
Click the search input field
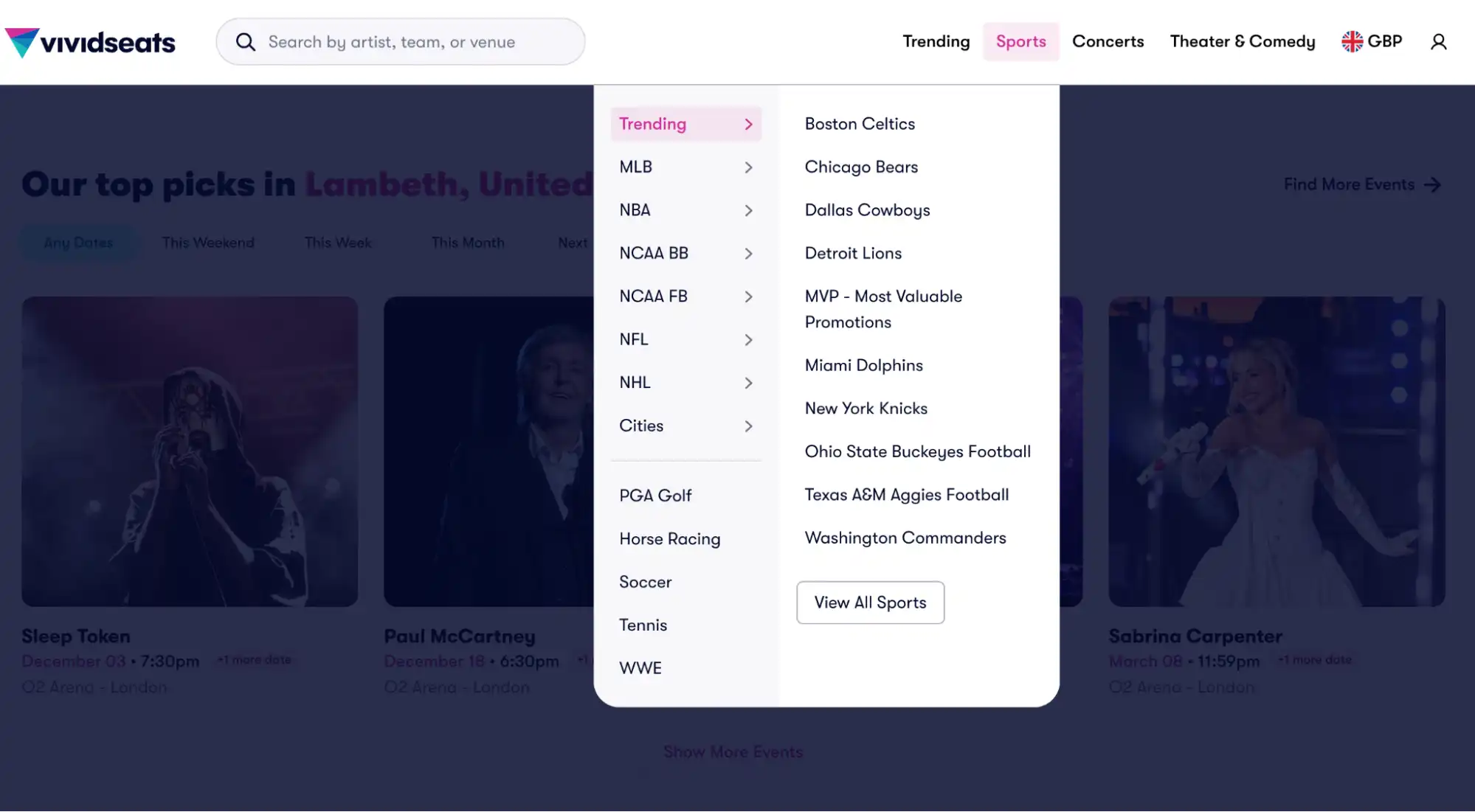399,41
